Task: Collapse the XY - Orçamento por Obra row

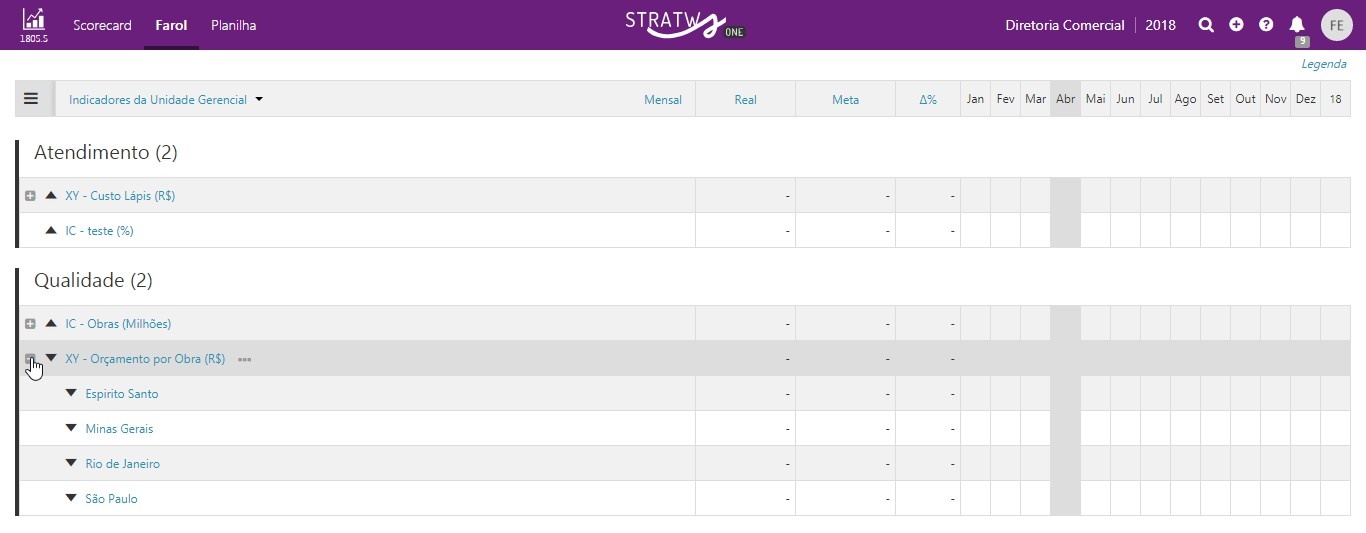Action: 30,359
